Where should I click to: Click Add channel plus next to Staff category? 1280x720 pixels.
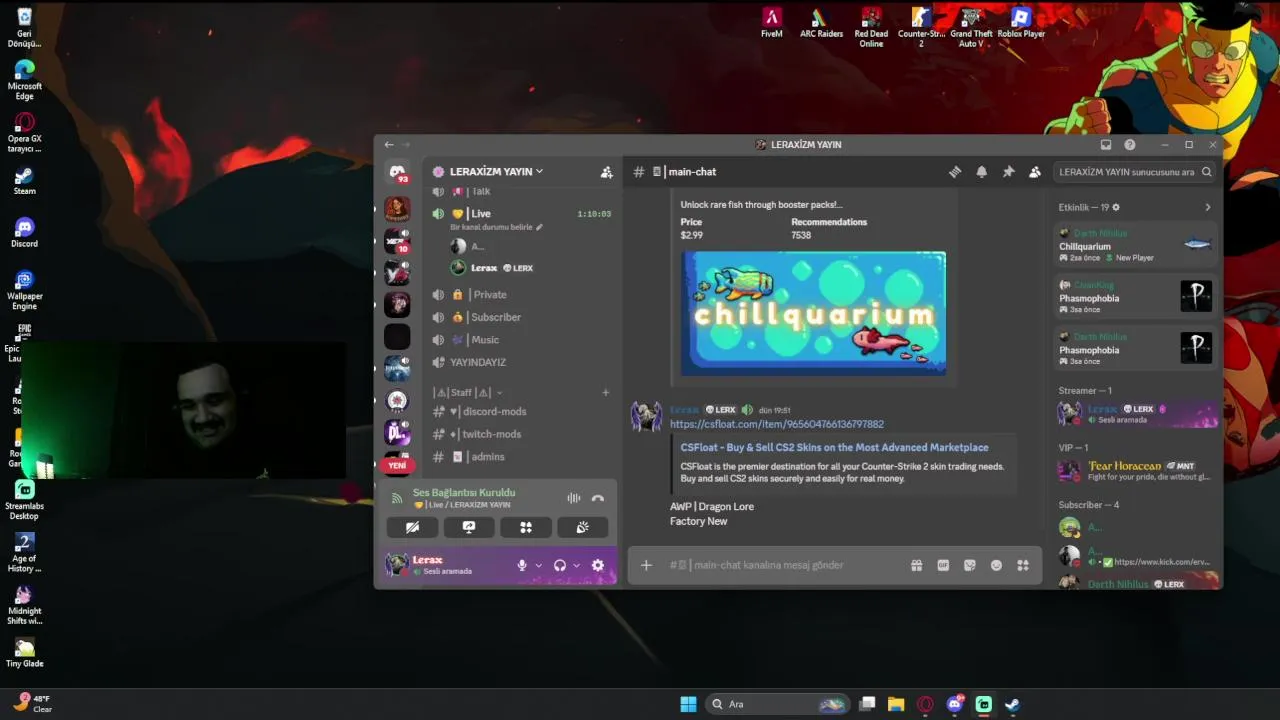605,393
